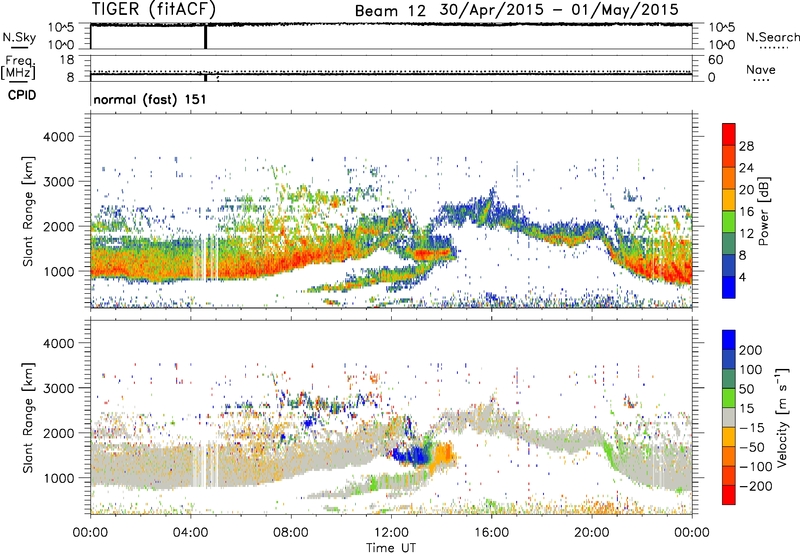The height and width of the screenshot is (554, 800).
Task: Click the "Time UT" axis title
Action: (391, 548)
